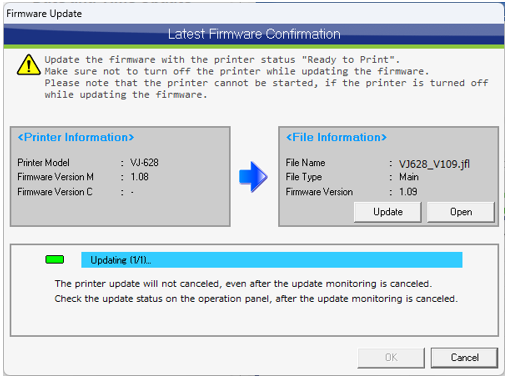The height and width of the screenshot is (379, 506).
Task: Click the Firmware Version C label
Action: [x=55, y=192]
